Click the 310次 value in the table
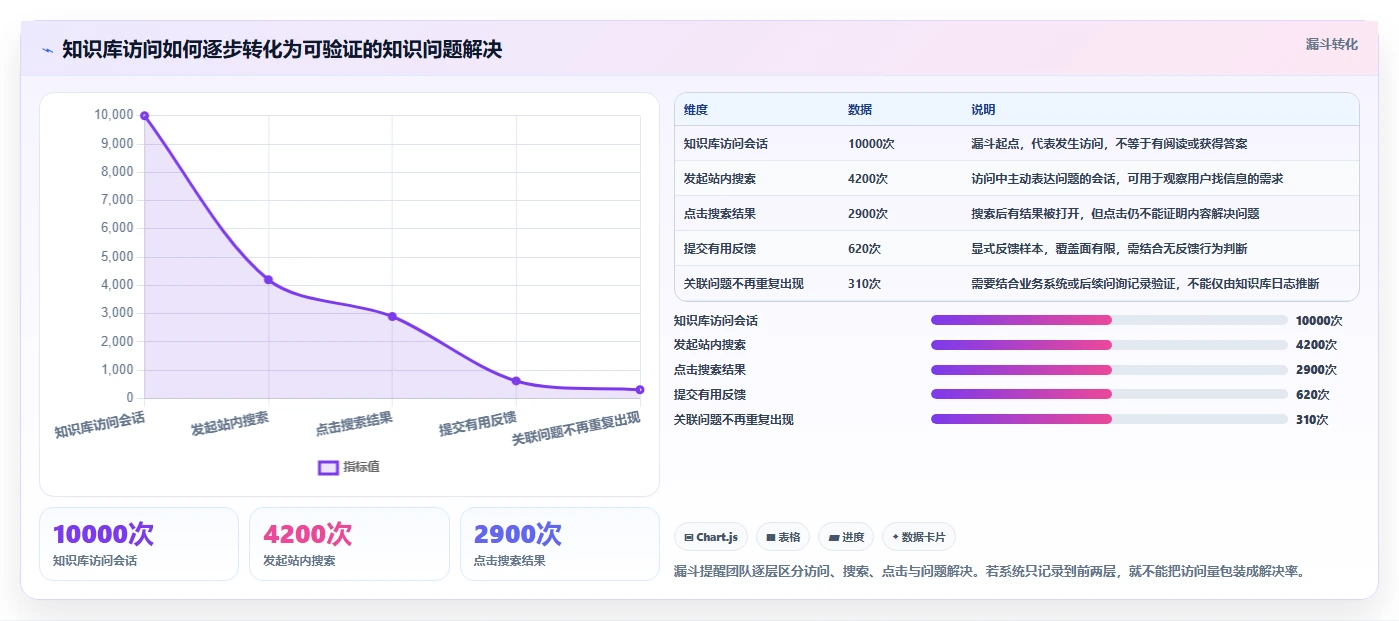This screenshot has width=1399, height=621. click(865, 284)
